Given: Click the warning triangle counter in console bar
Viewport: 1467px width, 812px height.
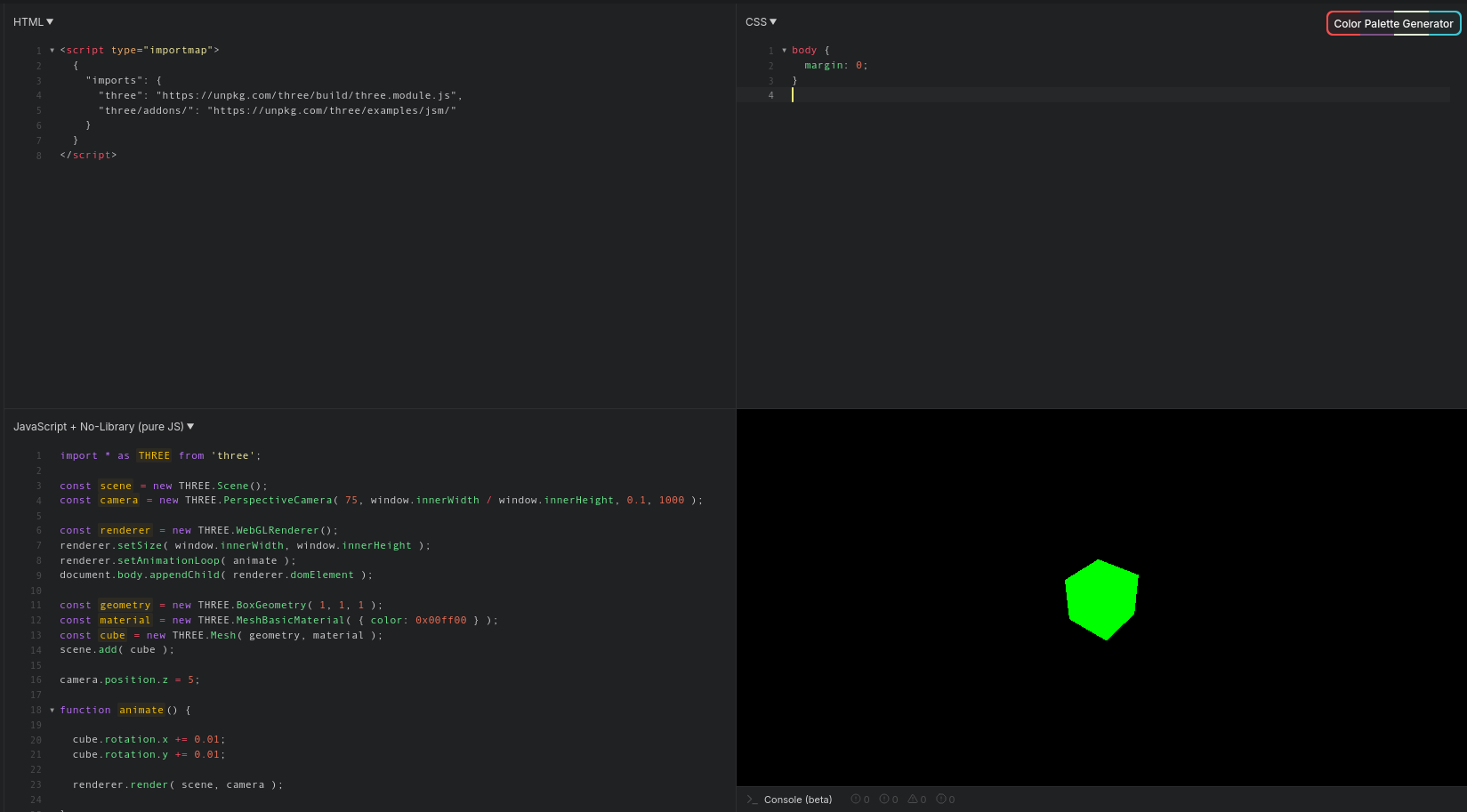Looking at the screenshot, I should [x=916, y=800].
